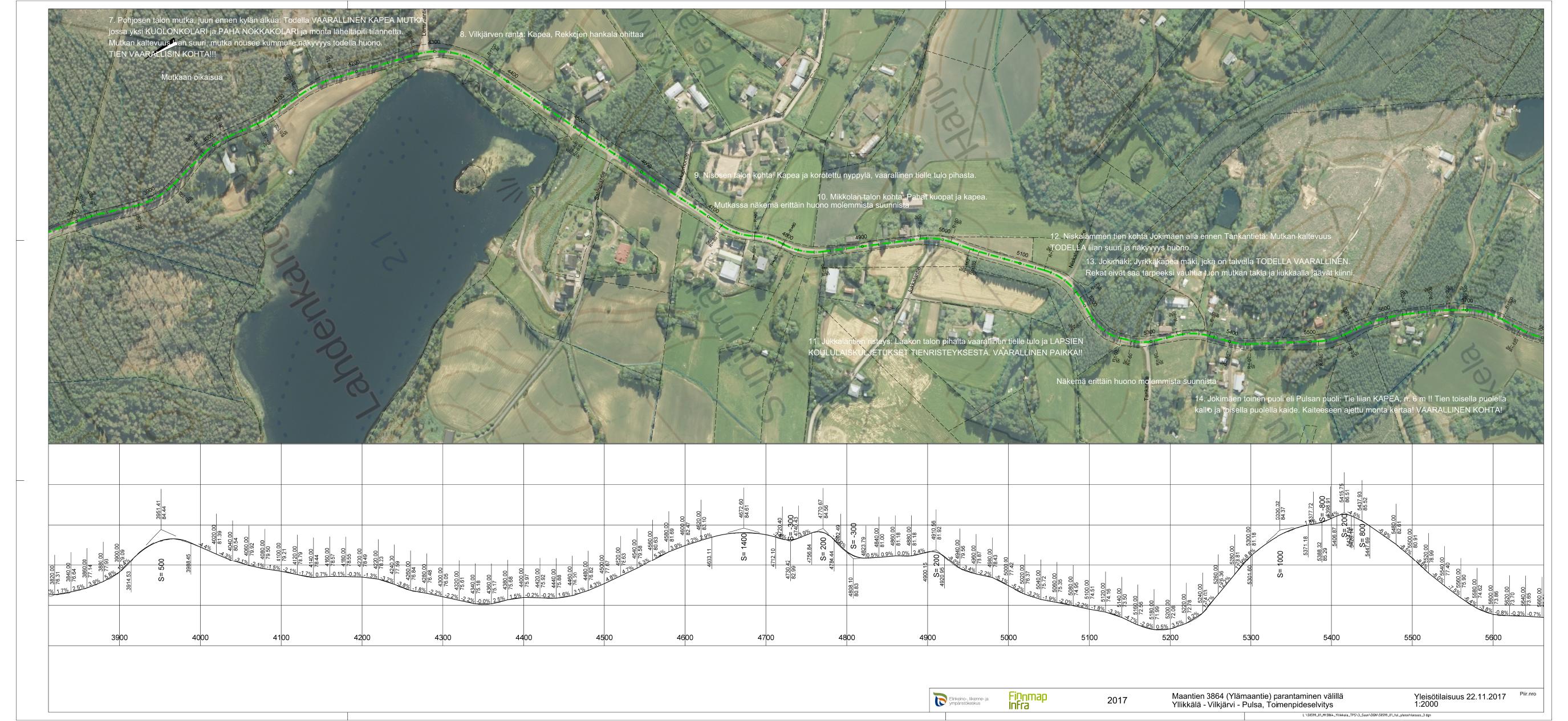Click annotation '8. Vilkjärven ranta: Kapea, Rekkojen hankala ohittaa'
Viewport: 1568px width, 721px height.
click(x=551, y=35)
